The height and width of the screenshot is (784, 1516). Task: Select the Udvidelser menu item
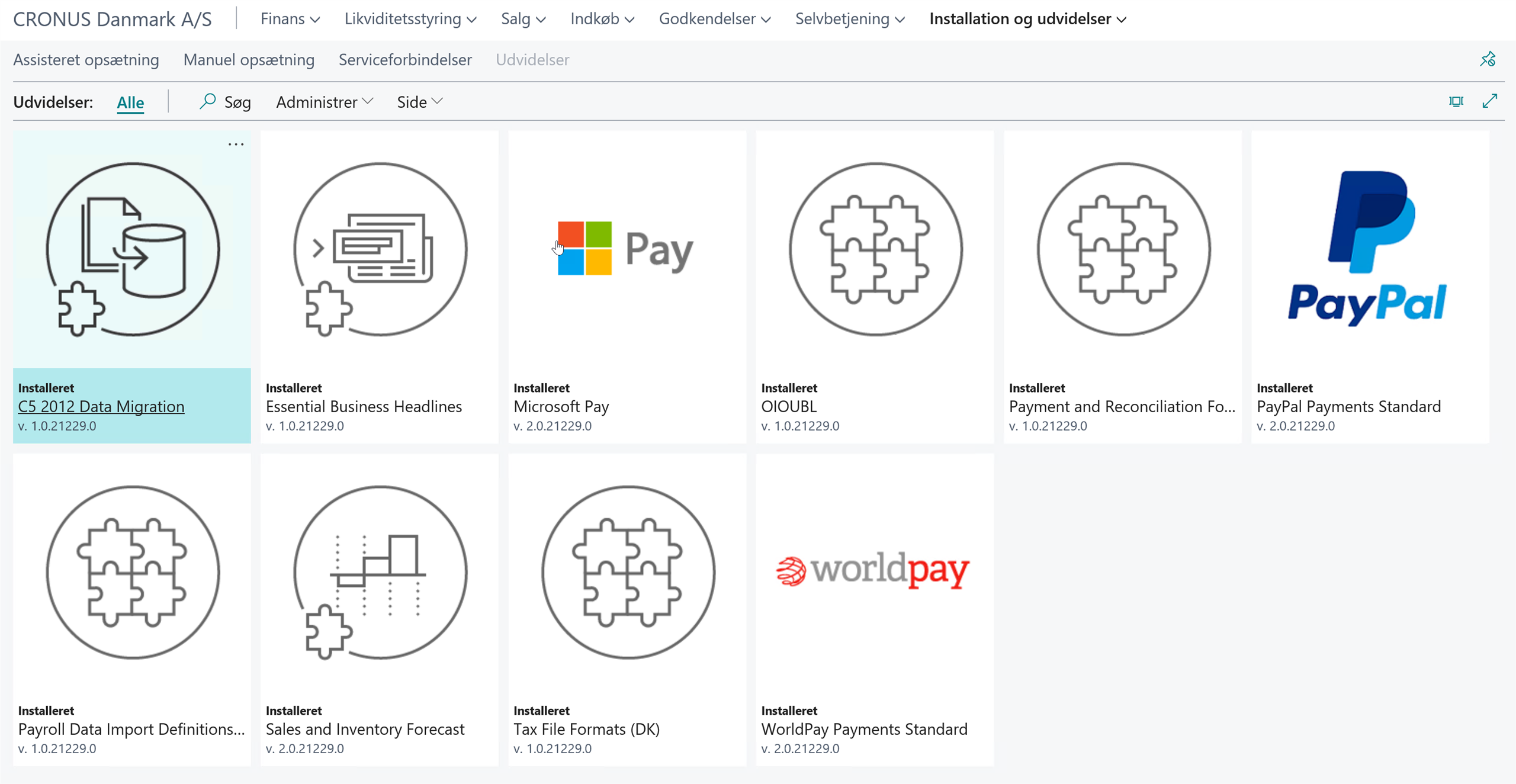pyautogui.click(x=532, y=60)
